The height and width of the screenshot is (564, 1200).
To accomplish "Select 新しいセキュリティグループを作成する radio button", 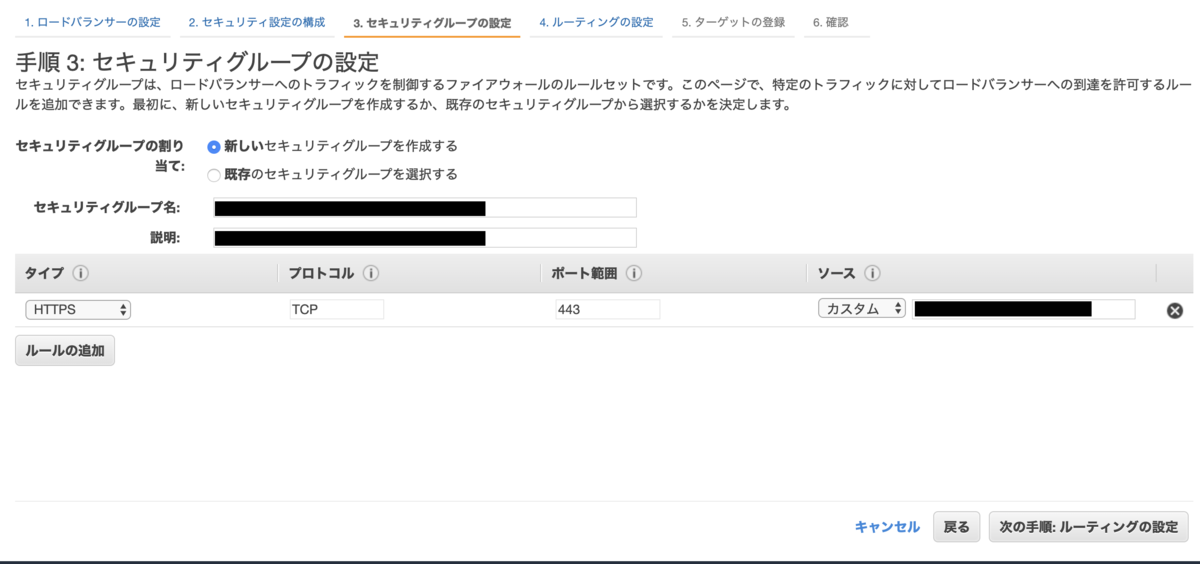I will 213,146.
